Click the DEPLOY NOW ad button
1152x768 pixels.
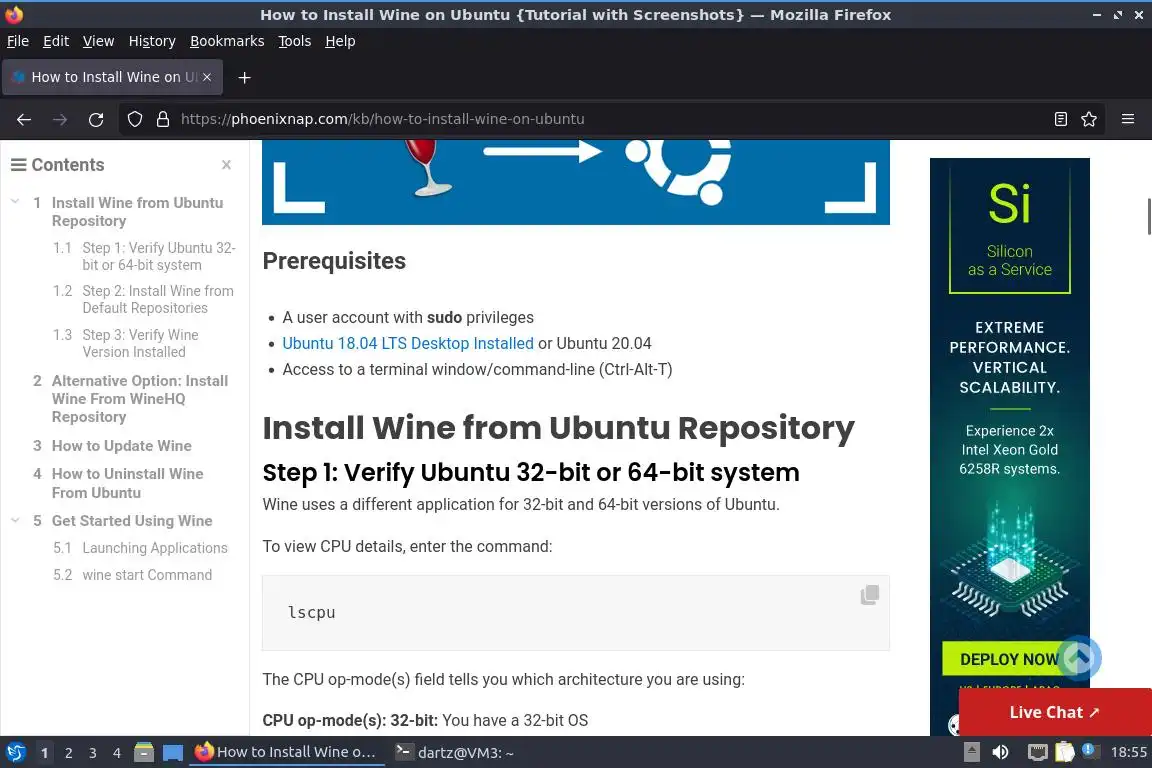coord(1008,659)
